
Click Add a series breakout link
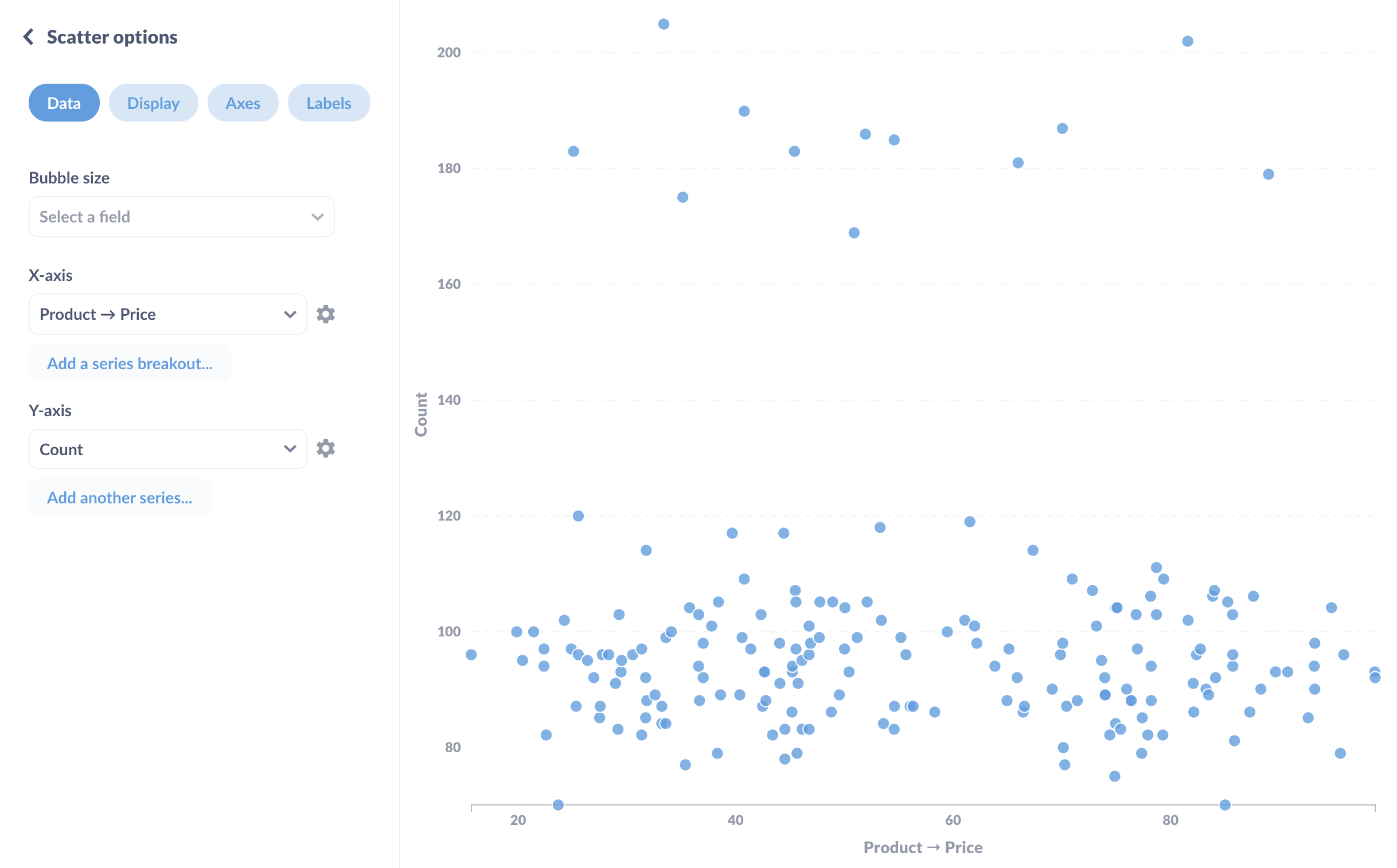(131, 362)
